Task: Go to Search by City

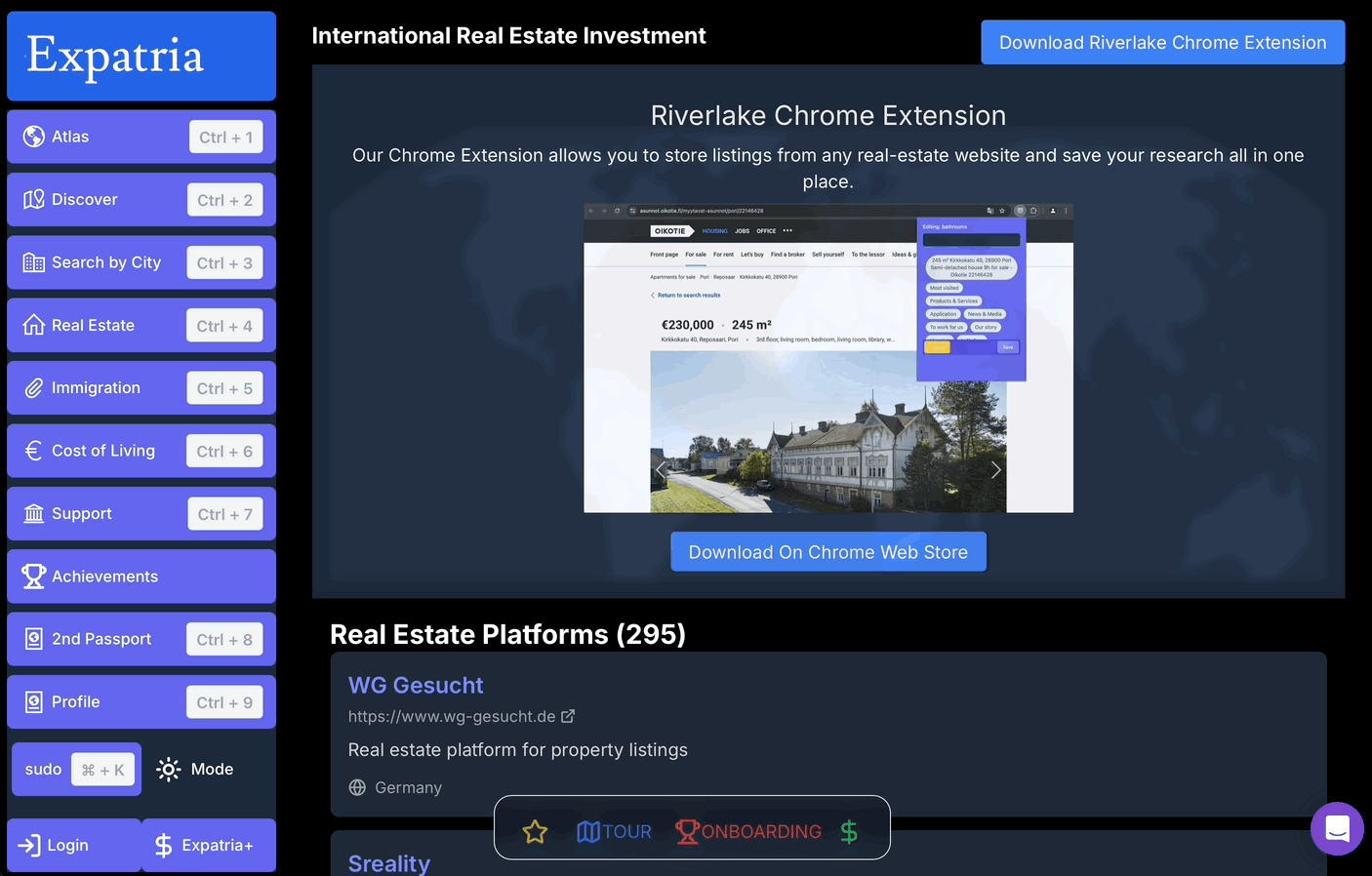Action: 141,262
